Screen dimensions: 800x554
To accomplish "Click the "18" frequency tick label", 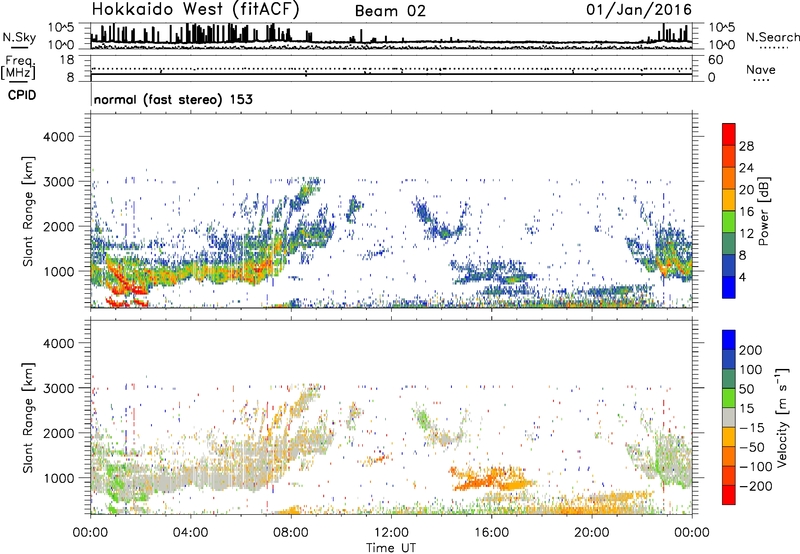I will (x=67, y=60).
